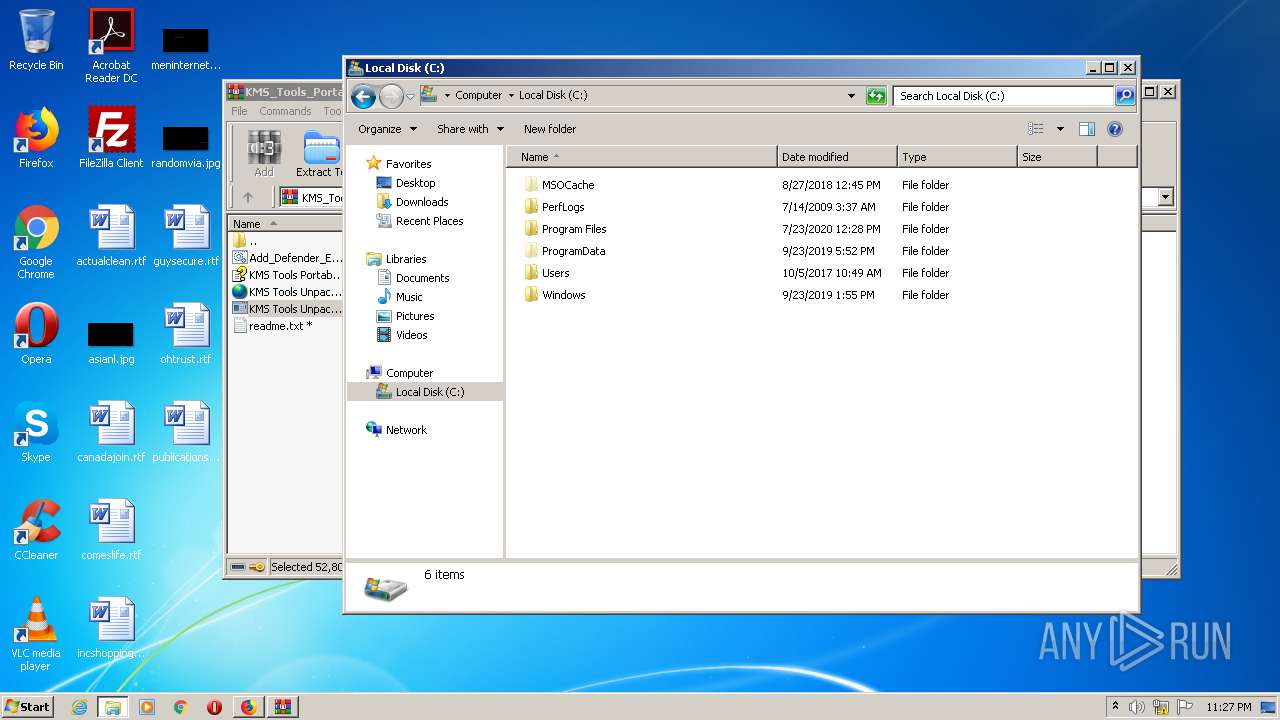Open the Explorer help icon
This screenshot has width=1280, height=720.
[x=1115, y=129]
